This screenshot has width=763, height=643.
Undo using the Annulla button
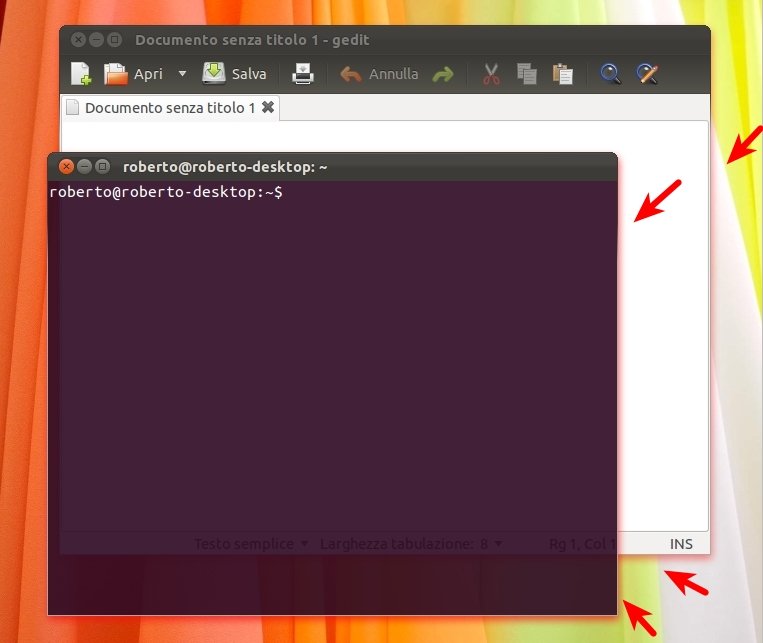point(380,74)
